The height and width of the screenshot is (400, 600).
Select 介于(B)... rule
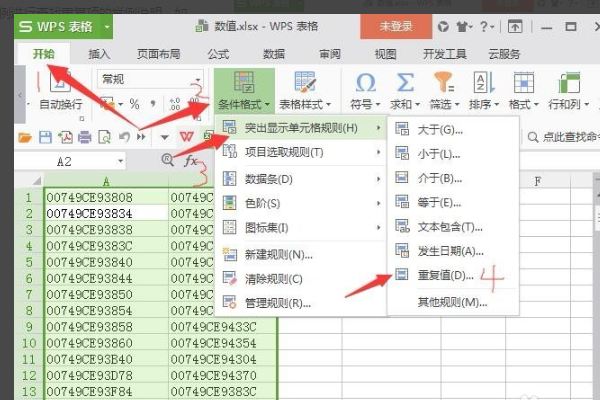click(x=453, y=178)
